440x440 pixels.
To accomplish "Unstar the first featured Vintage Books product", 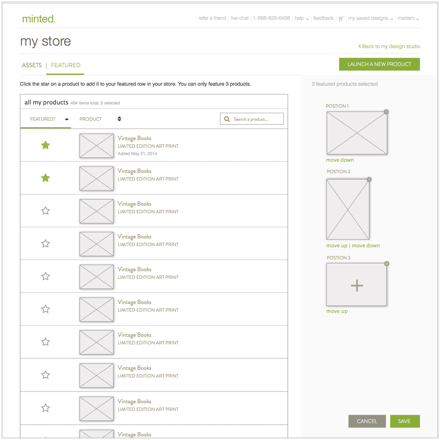I will coord(45,145).
